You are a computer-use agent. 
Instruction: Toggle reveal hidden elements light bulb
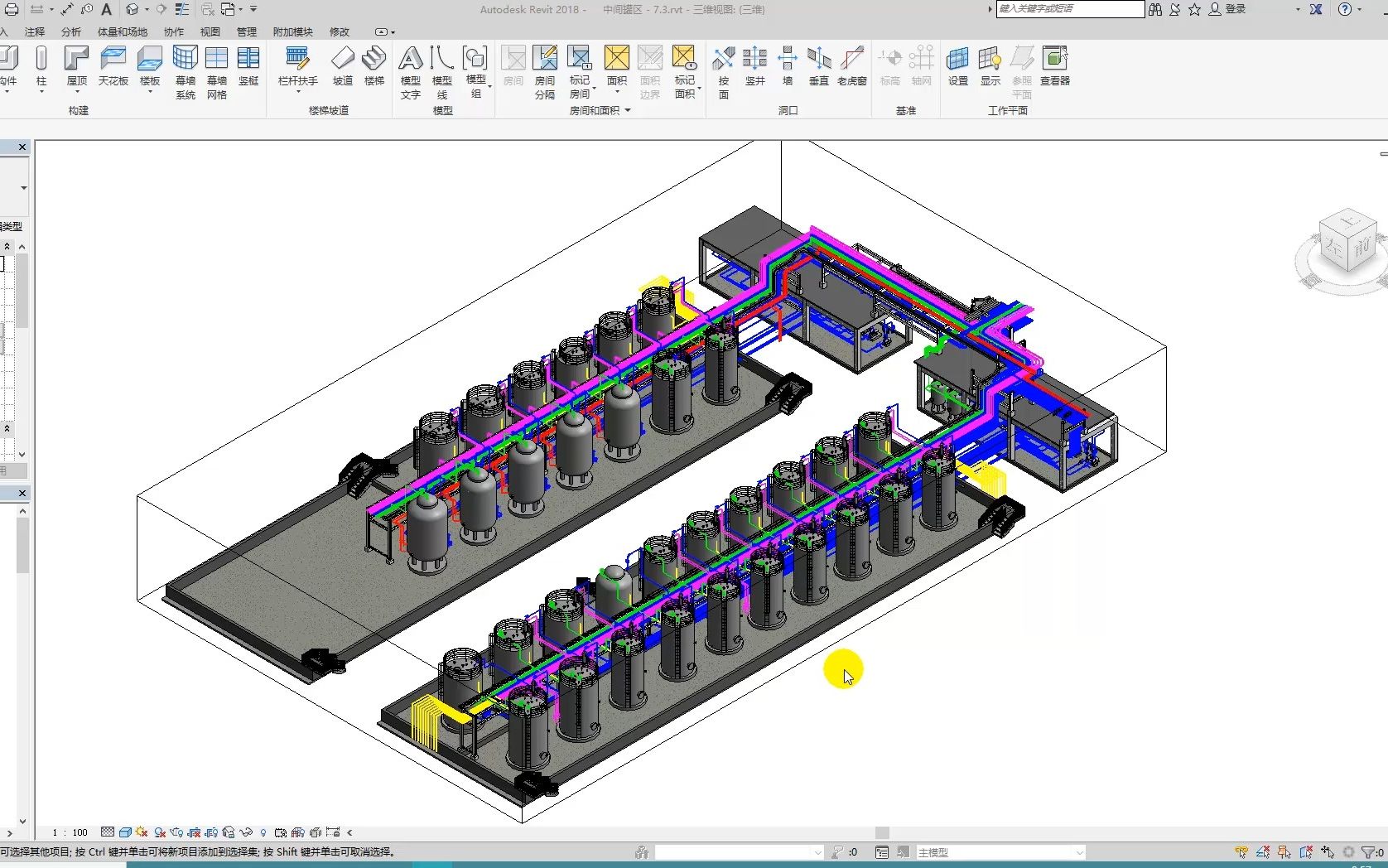(x=263, y=832)
